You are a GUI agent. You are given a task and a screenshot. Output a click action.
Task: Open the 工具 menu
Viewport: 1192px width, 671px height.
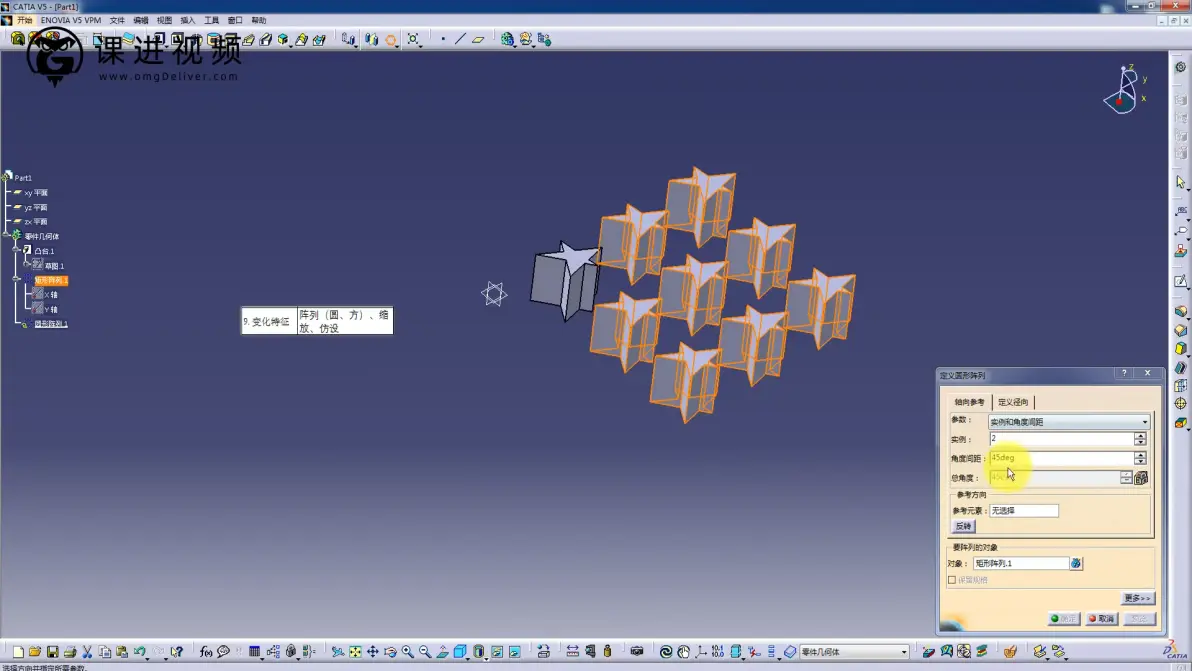click(211, 21)
